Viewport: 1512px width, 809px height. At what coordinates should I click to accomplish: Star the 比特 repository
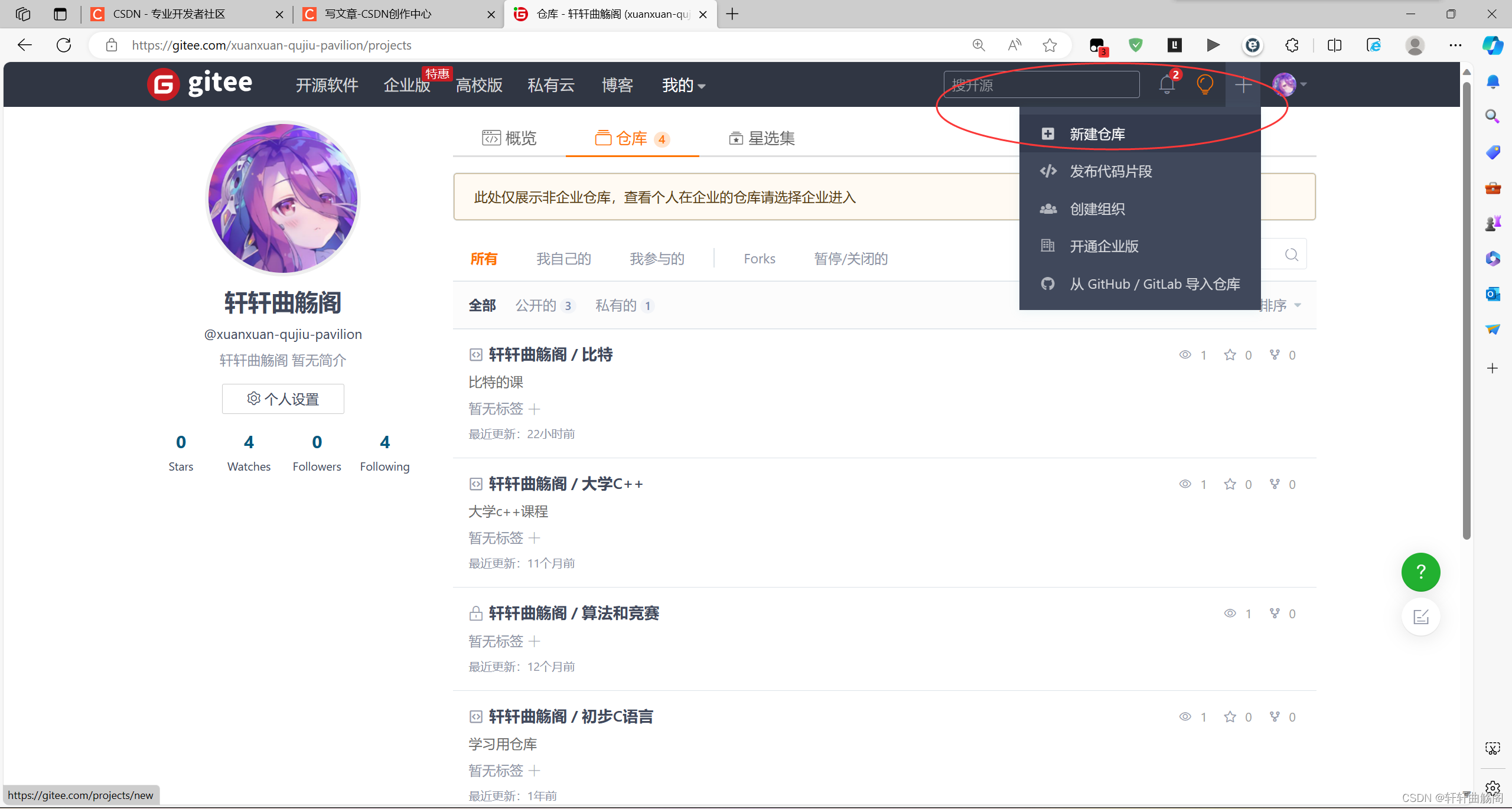coord(1230,355)
